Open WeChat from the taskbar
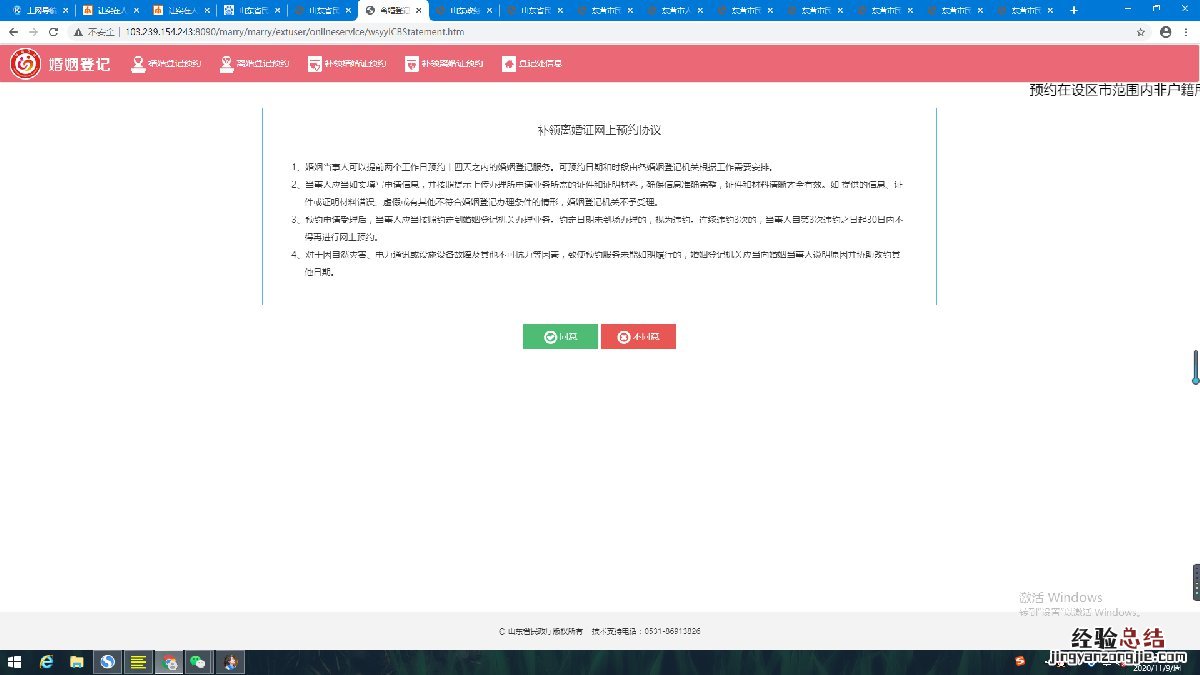This screenshot has height=675, width=1200. 199,662
